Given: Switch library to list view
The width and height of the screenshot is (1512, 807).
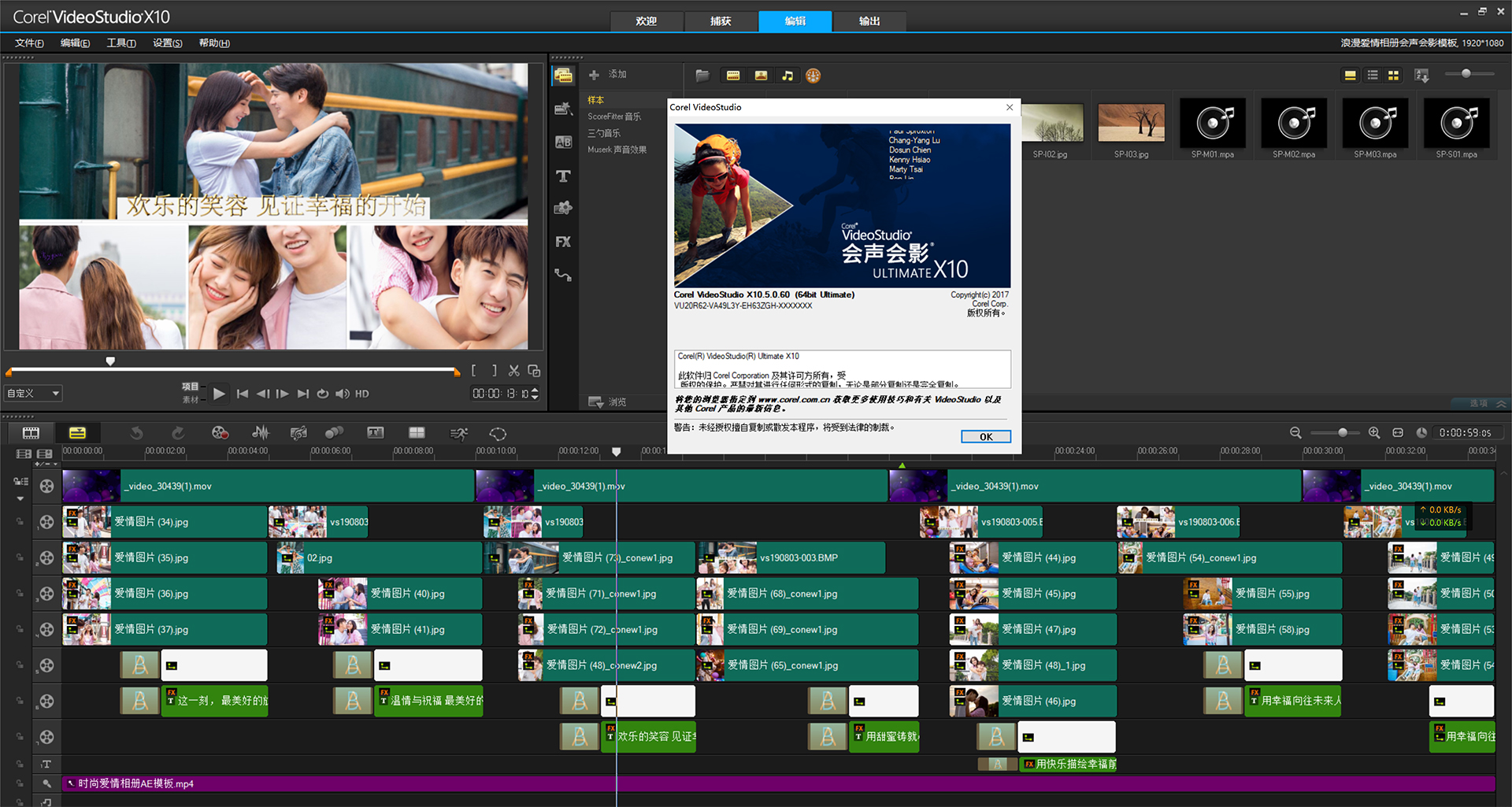Looking at the screenshot, I should click(1373, 76).
